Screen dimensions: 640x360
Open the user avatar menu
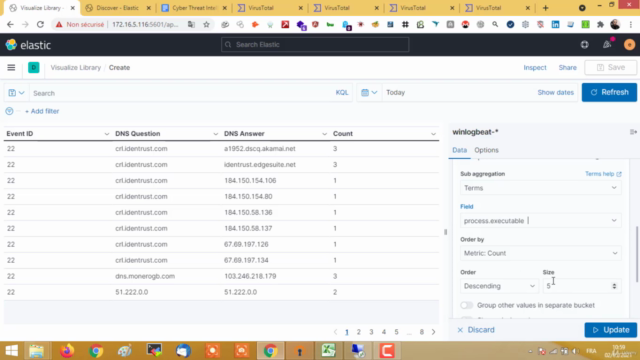(629, 45)
